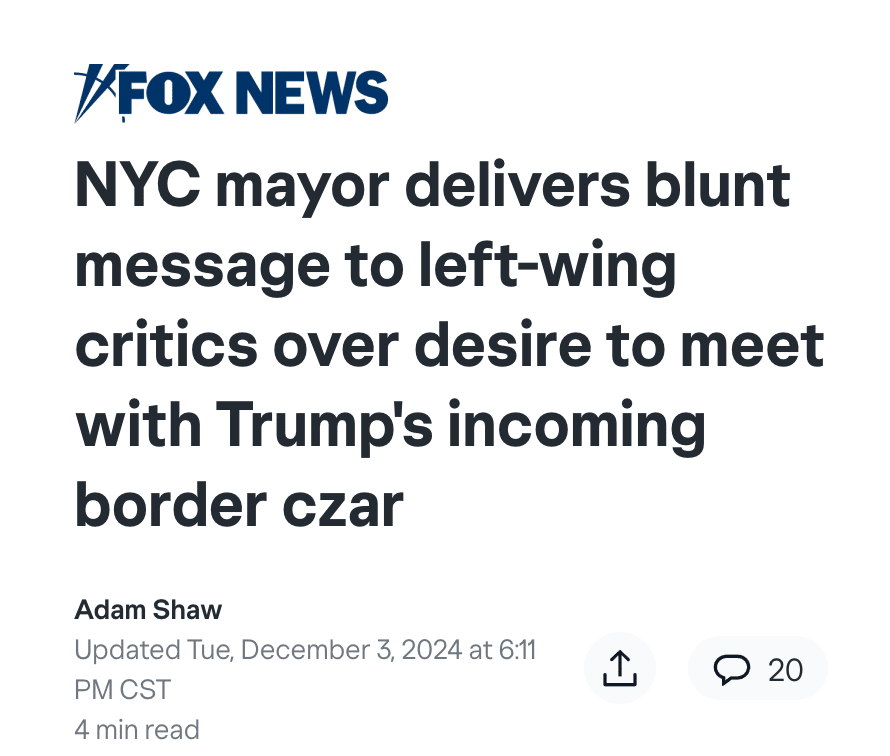Open comments by clicking the number 20
The width and height of the screenshot is (890, 756).
pos(786,669)
